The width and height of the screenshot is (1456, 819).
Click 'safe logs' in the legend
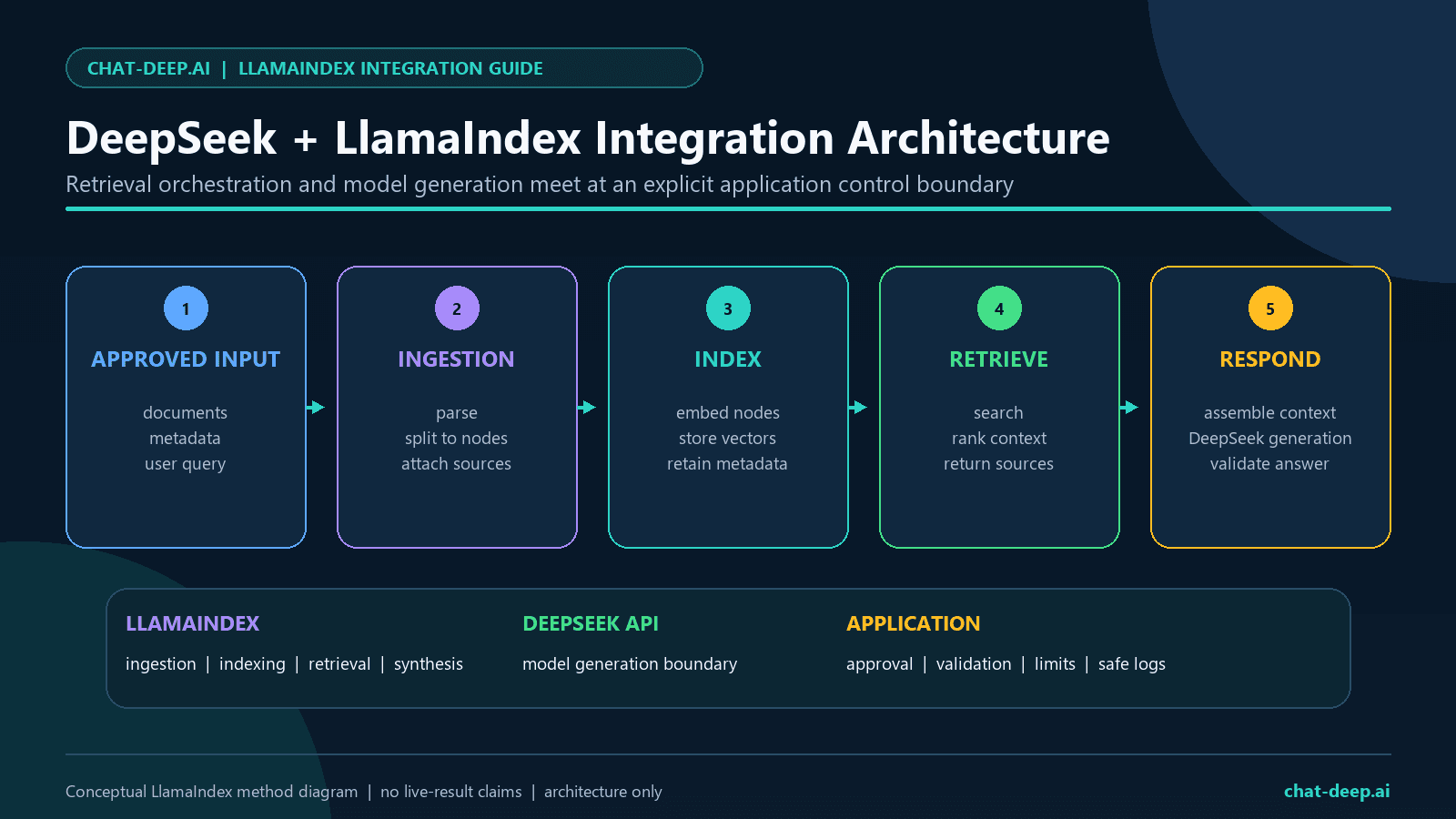pyautogui.click(x=1132, y=664)
